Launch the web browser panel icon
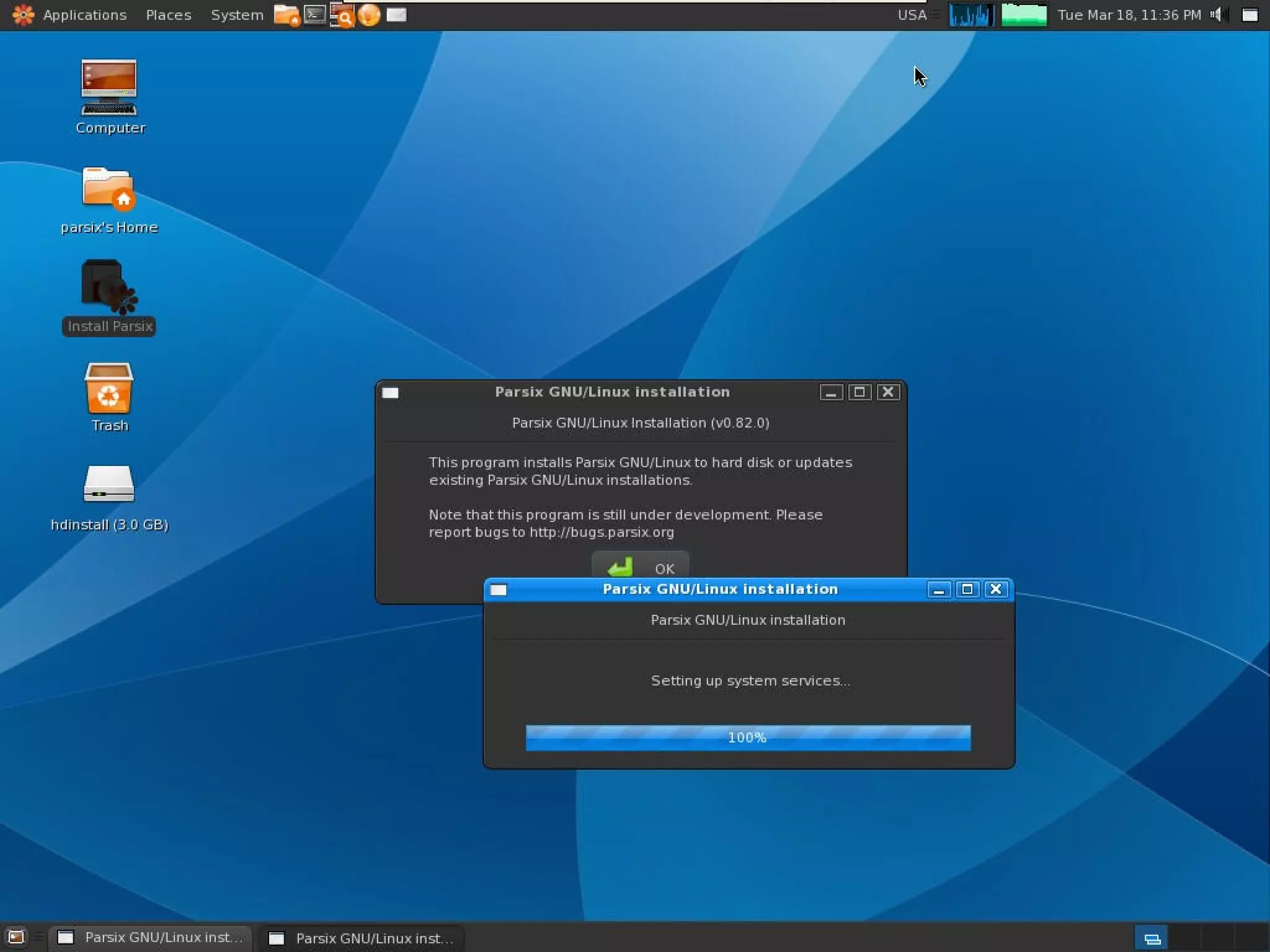Image resolution: width=1270 pixels, height=952 pixels. [x=369, y=14]
